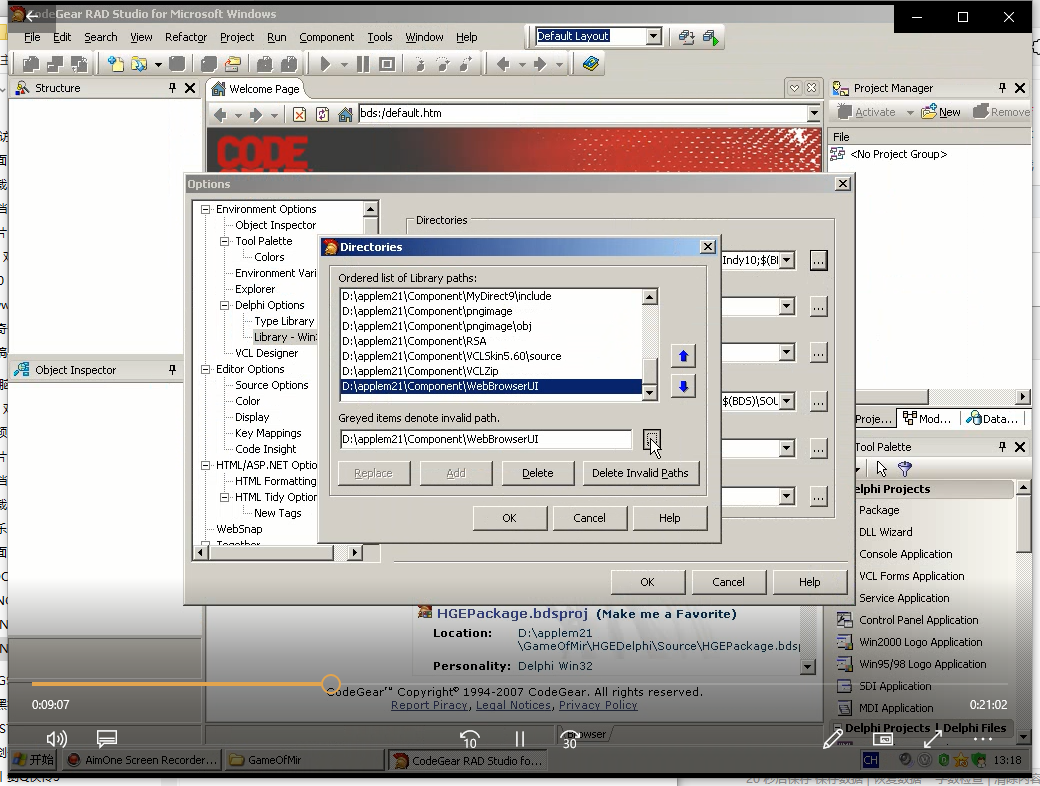
Task: Click Help in Options dialog
Action: click(809, 582)
